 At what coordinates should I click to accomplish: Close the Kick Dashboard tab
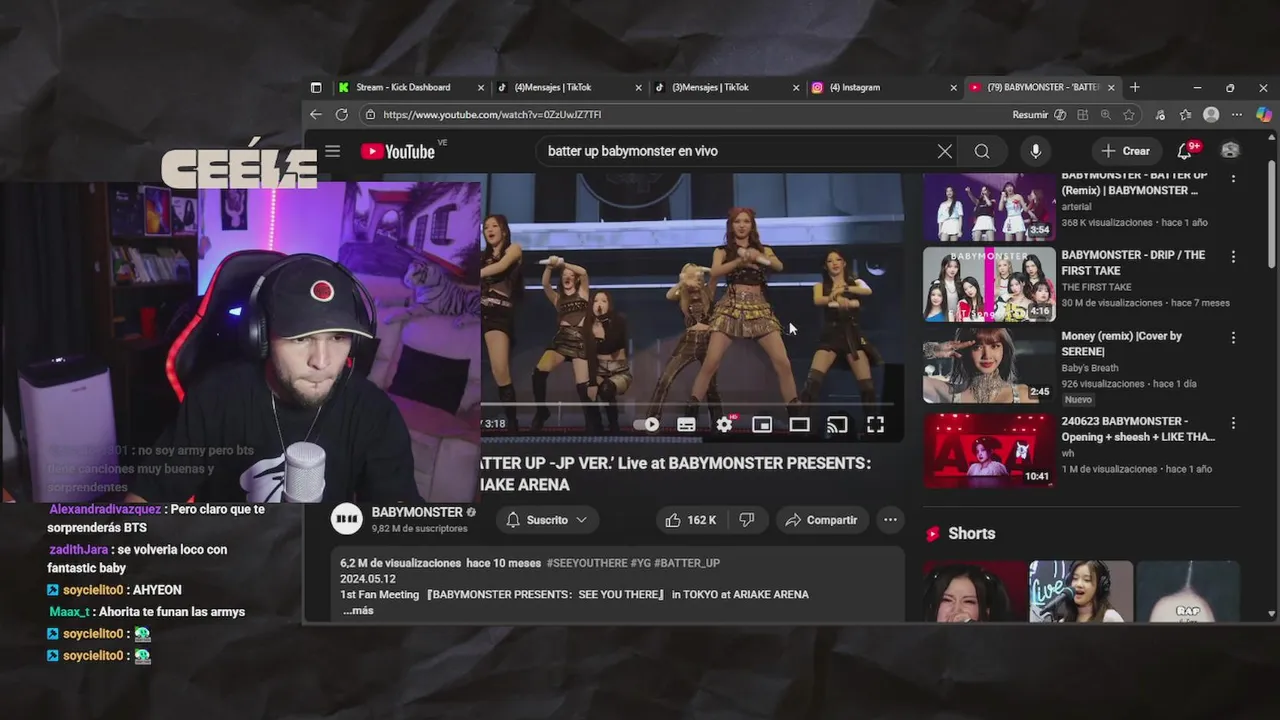click(481, 88)
